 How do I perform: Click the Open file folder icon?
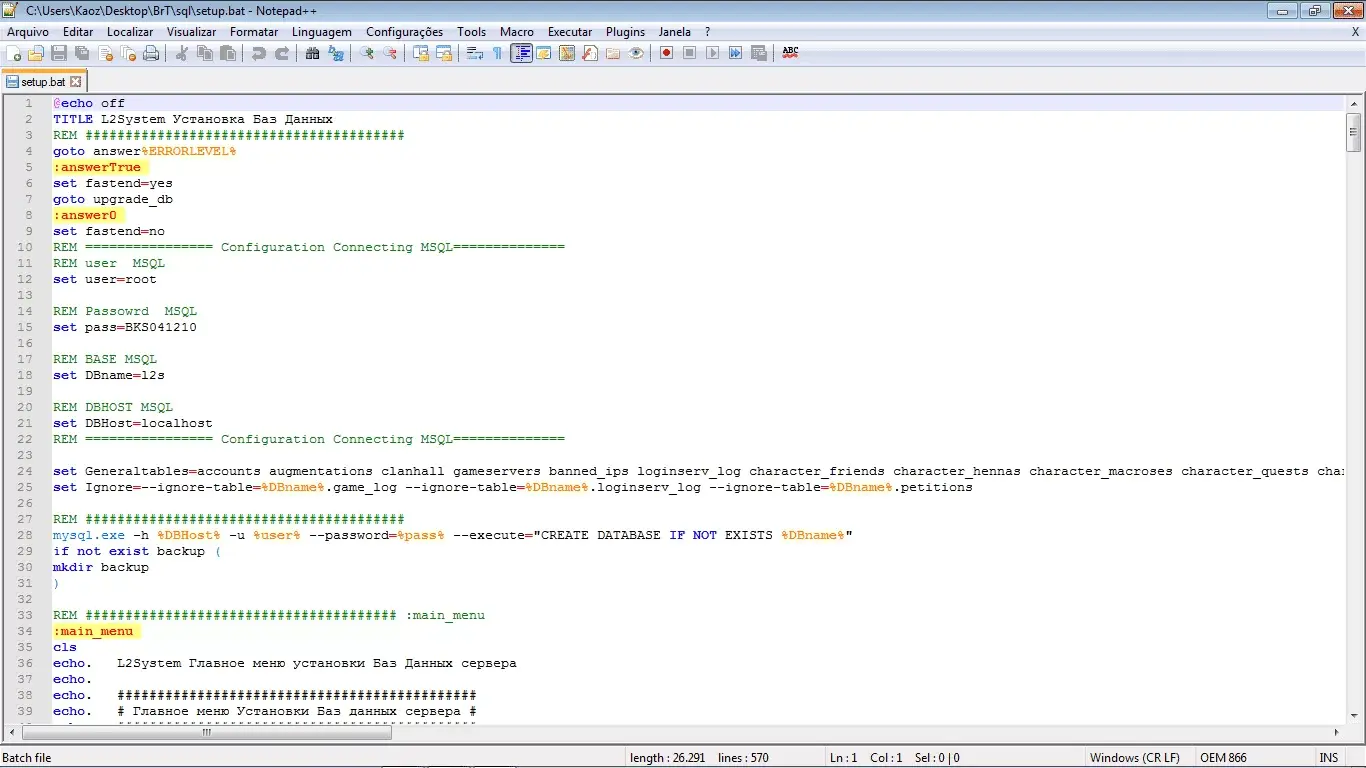36,53
